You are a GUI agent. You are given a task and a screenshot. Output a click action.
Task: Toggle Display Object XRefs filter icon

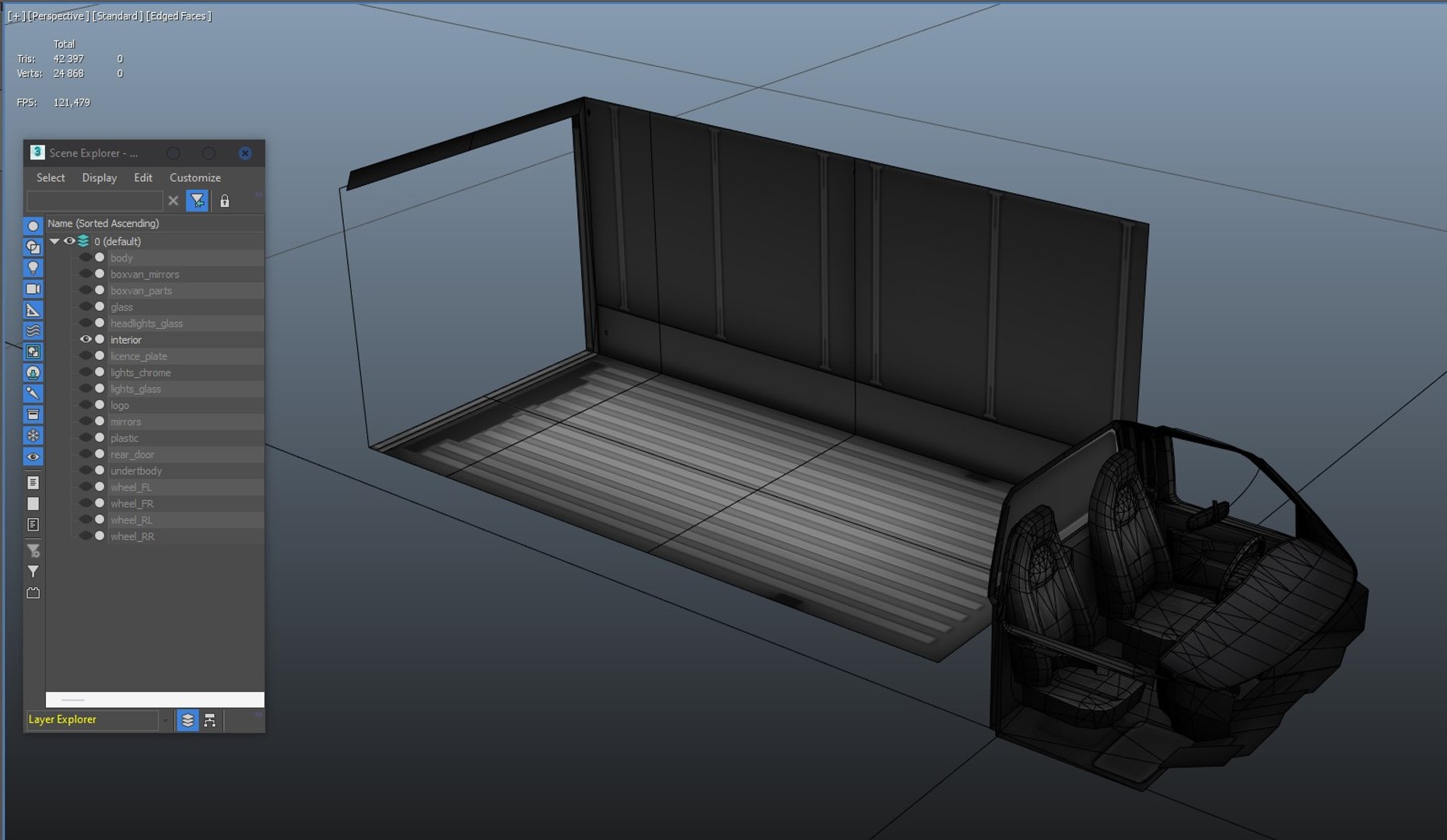coord(33,373)
